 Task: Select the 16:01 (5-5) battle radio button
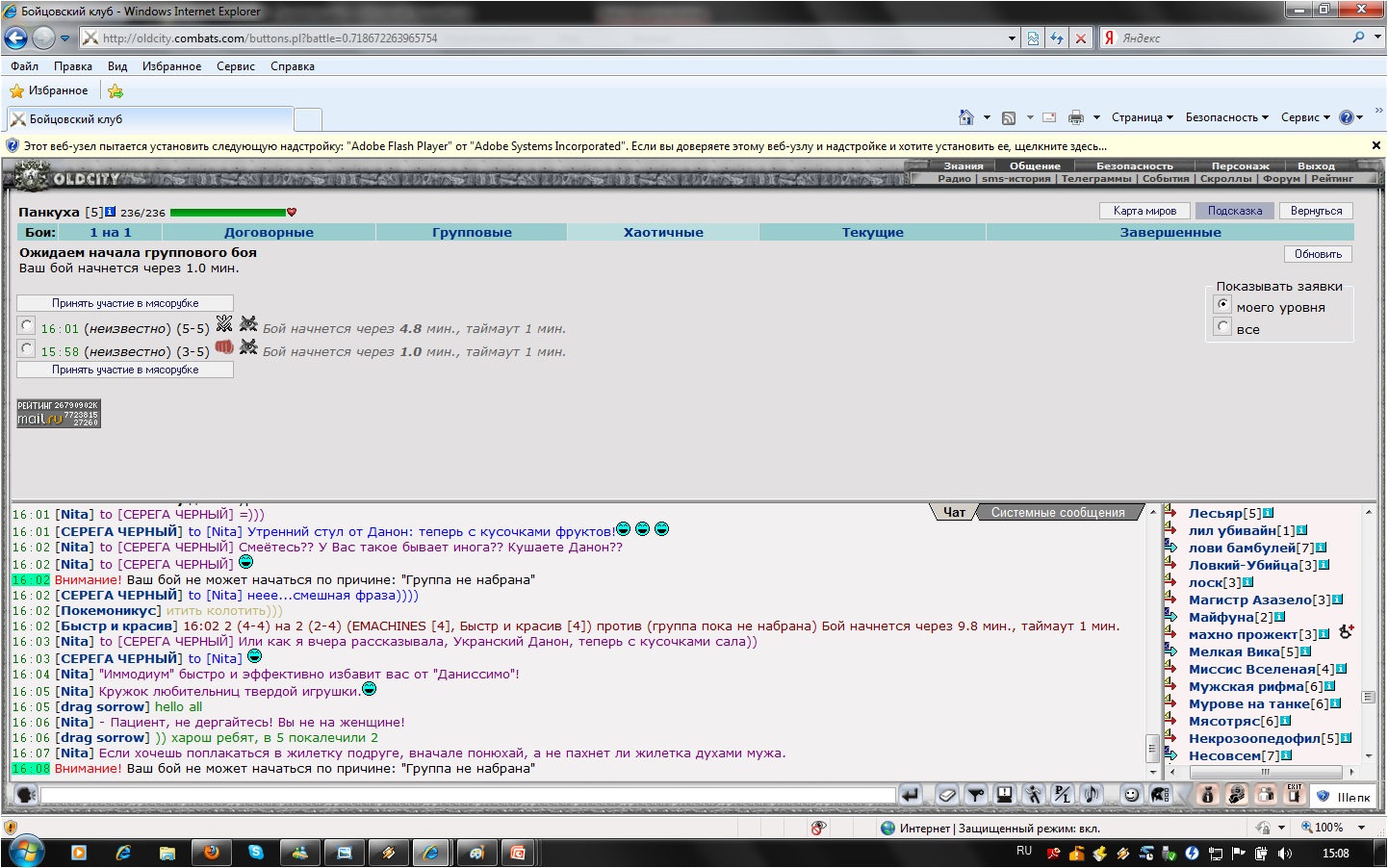pos(27,326)
